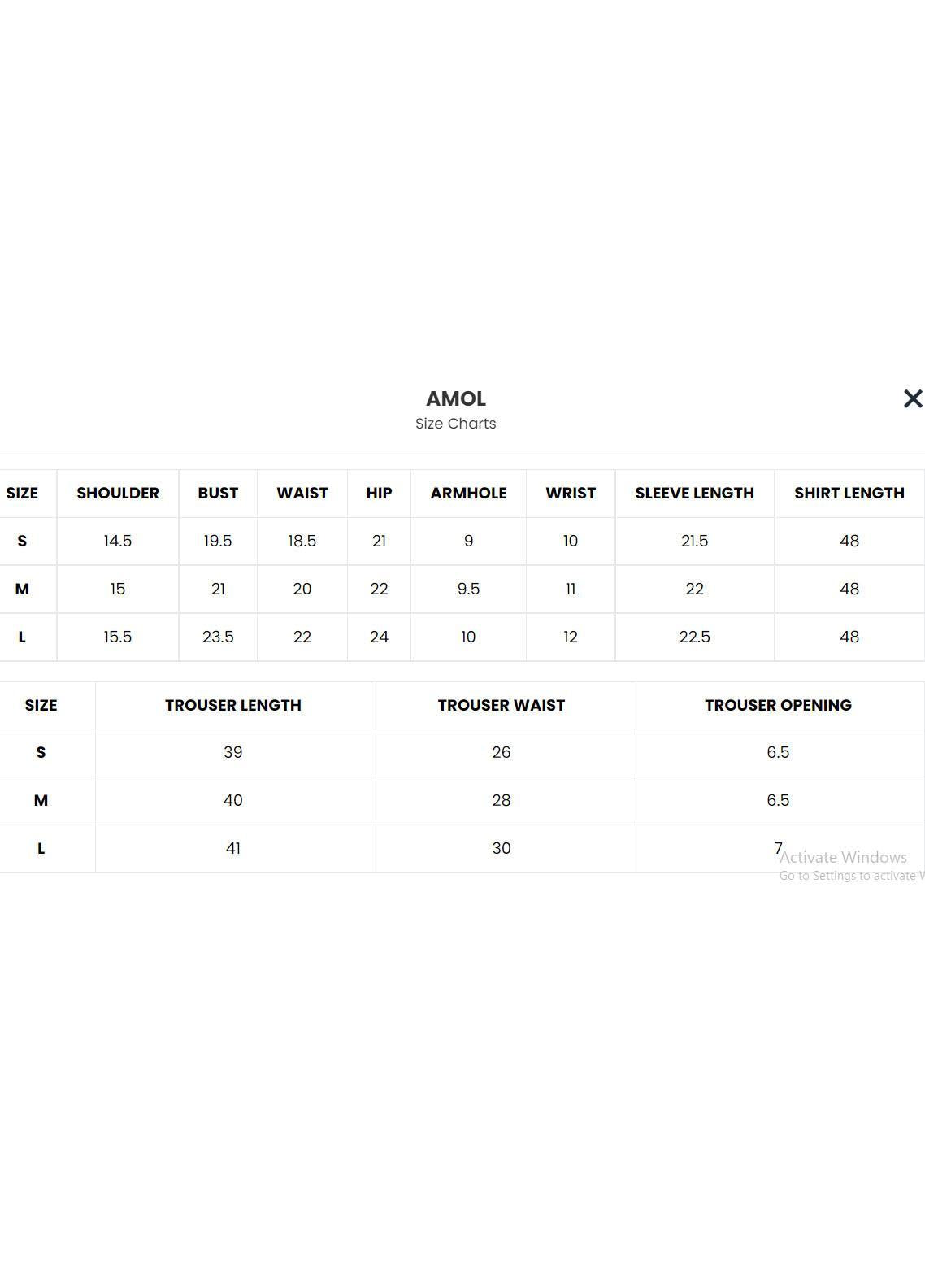
Task: Click the TROUSER OPENING column header
Action: (x=778, y=705)
